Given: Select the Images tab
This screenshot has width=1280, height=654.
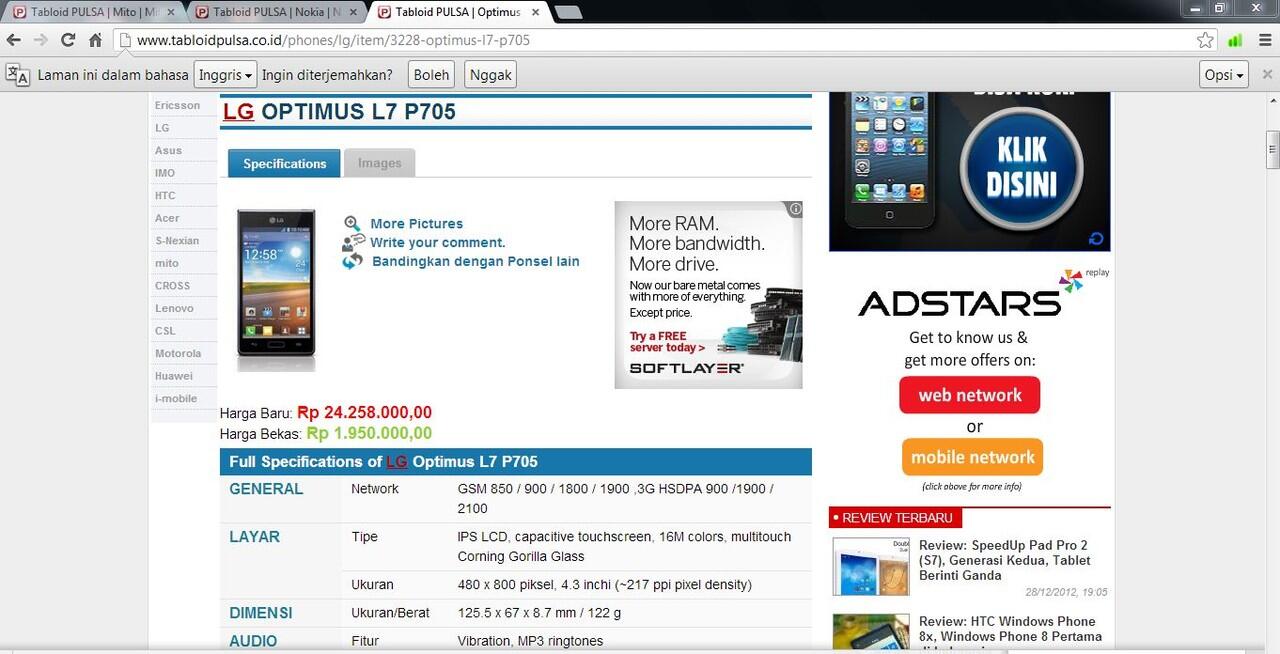Looking at the screenshot, I should (380, 163).
